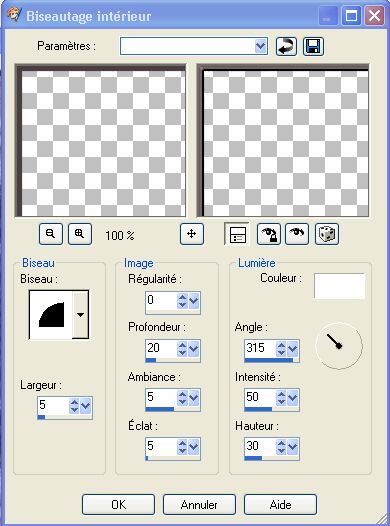The height and width of the screenshot is (526, 390).
Task: Click the Paint Shop Pro title bar icon
Action: (x=14, y=15)
